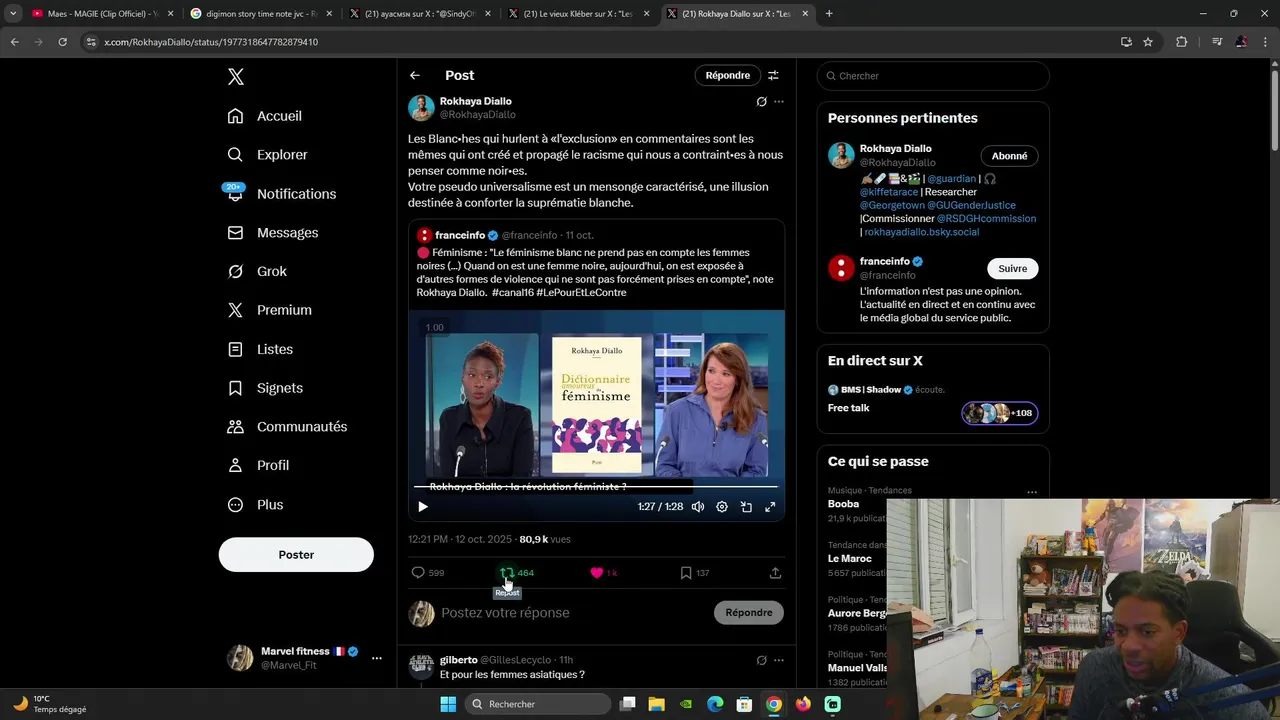This screenshot has width=1280, height=720.
Task: Open Notifications from the sidebar
Action: [281, 194]
